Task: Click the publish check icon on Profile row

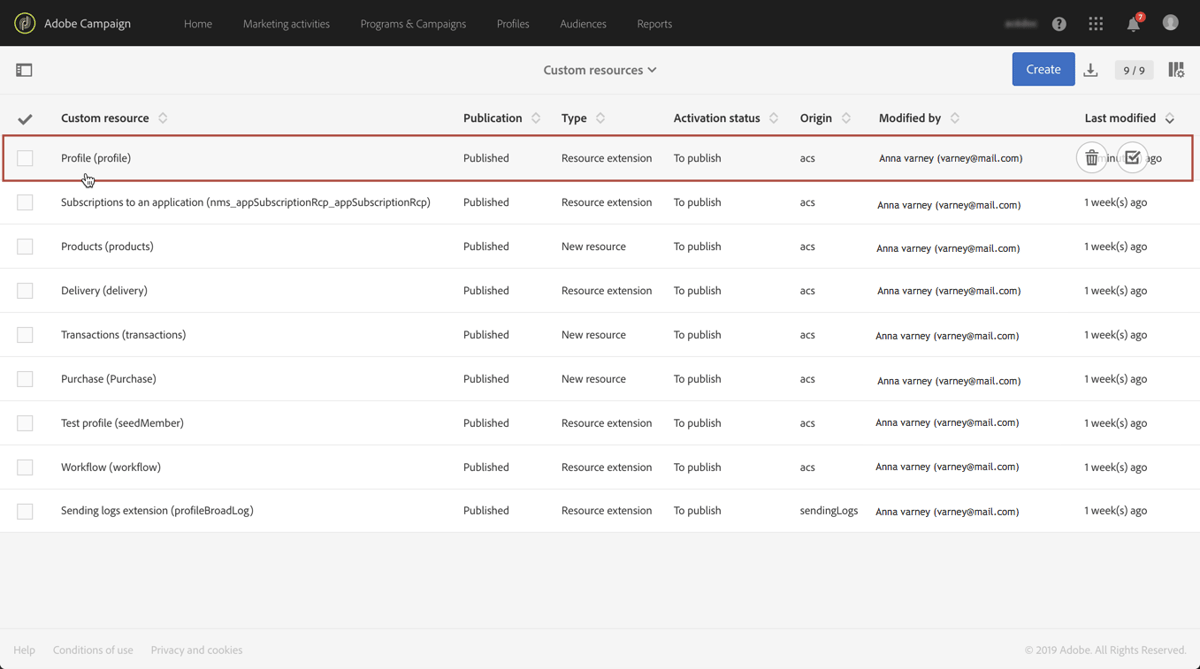Action: point(1133,157)
